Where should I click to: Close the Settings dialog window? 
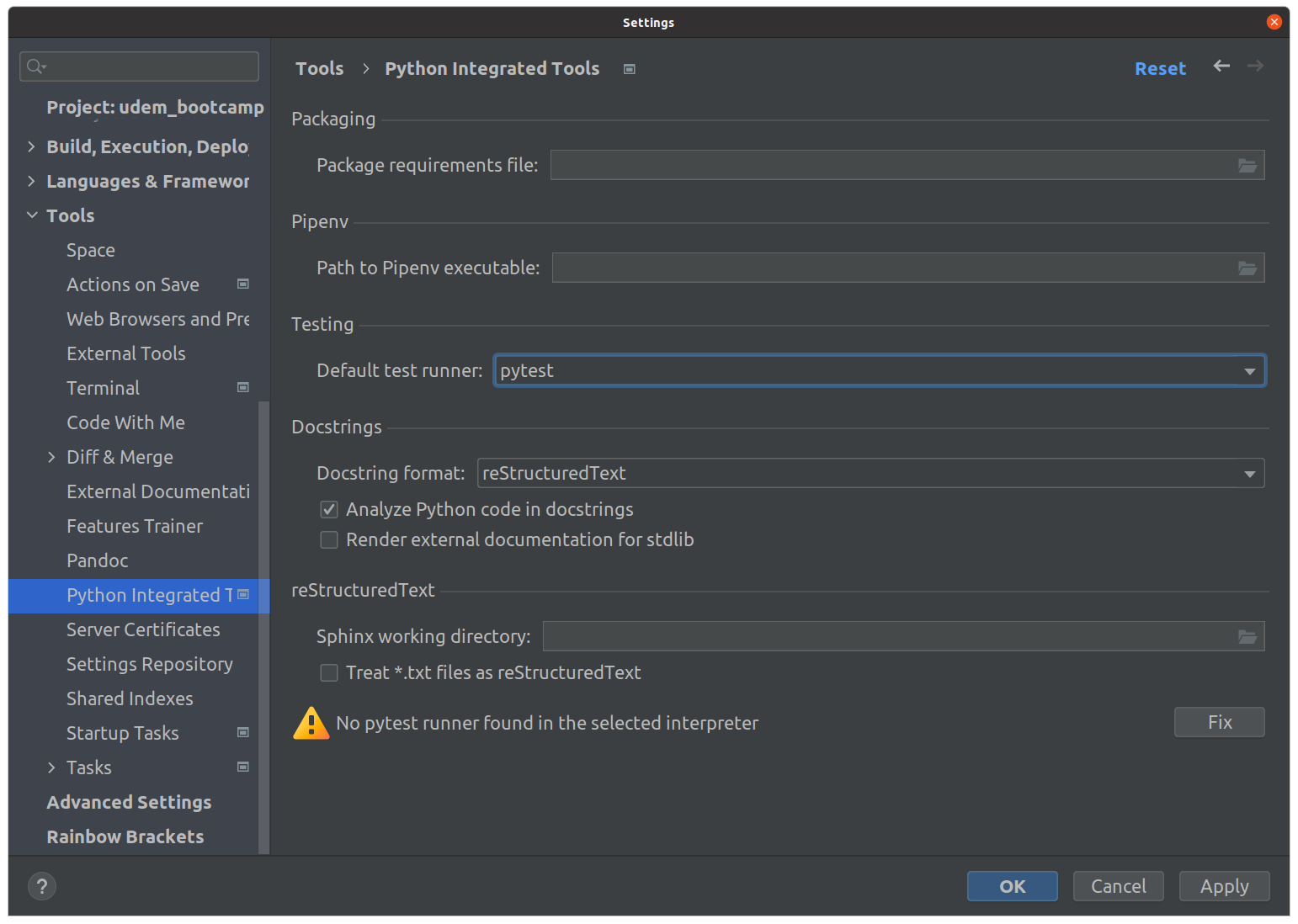point(1274,22)
